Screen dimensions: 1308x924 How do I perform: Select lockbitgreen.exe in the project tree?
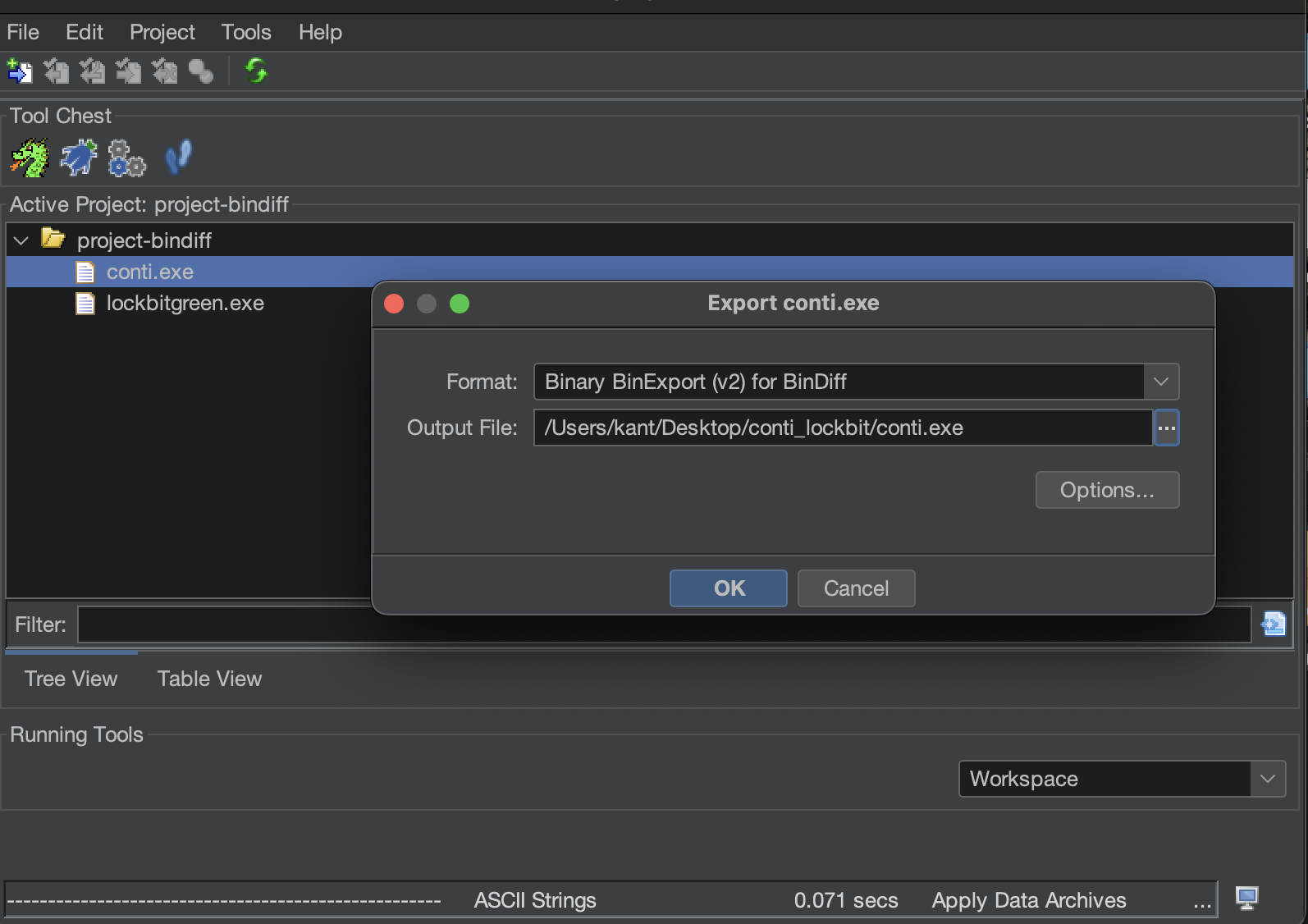coord(185,304)
